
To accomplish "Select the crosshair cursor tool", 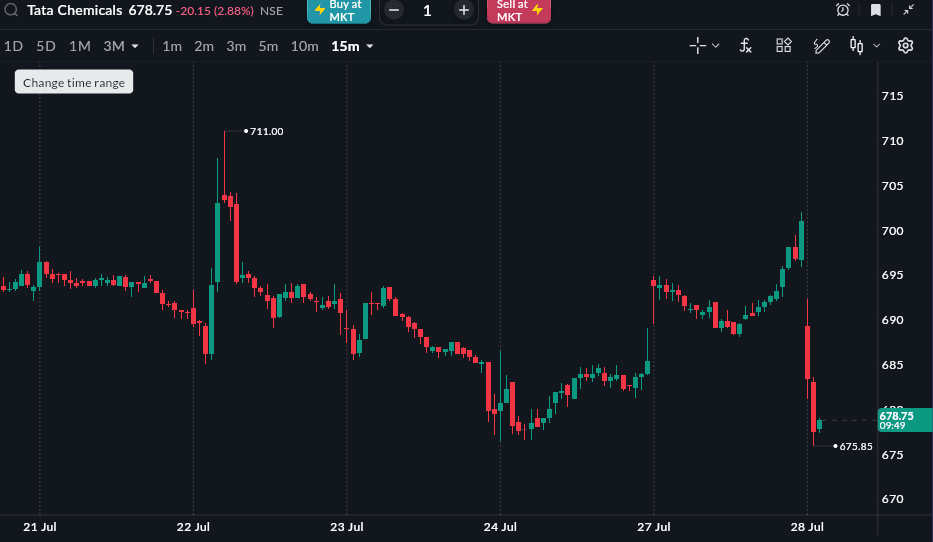I will point(697,46).
